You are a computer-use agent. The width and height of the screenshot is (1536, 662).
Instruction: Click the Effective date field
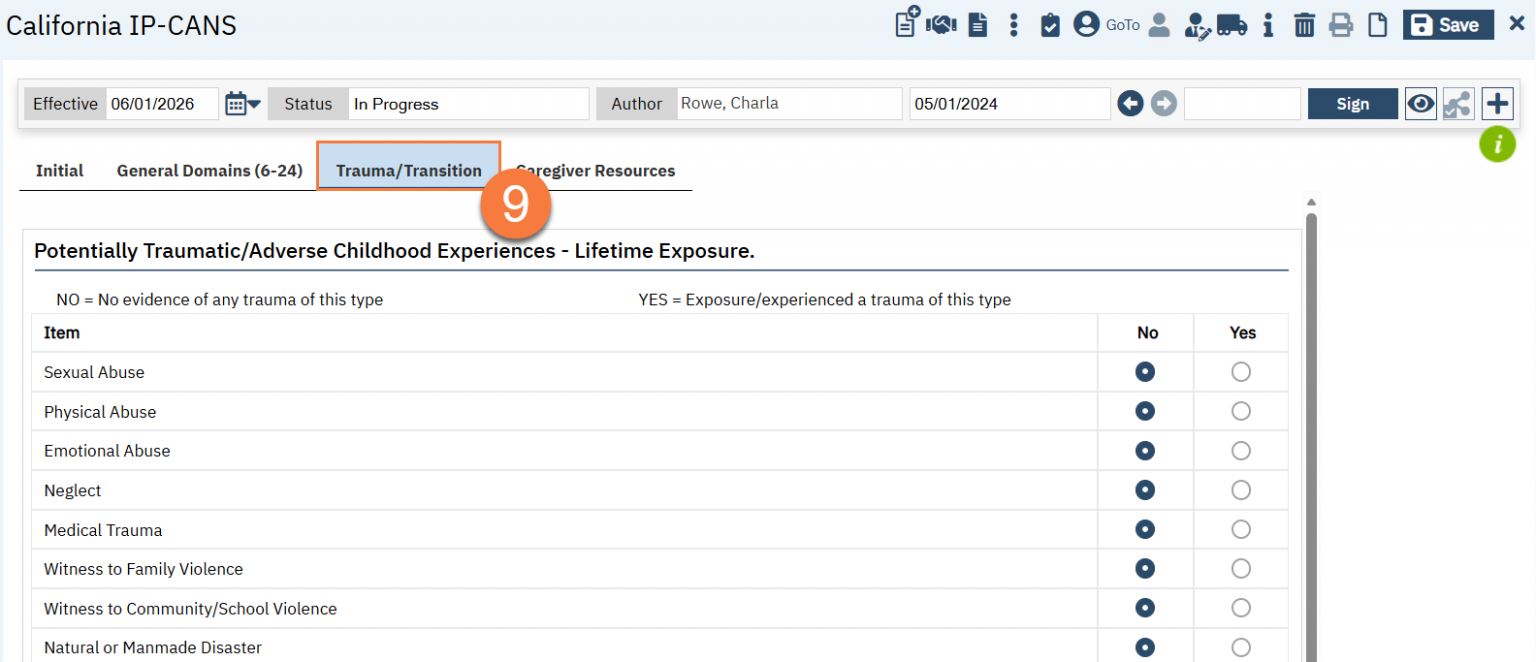tap(162, 103)
